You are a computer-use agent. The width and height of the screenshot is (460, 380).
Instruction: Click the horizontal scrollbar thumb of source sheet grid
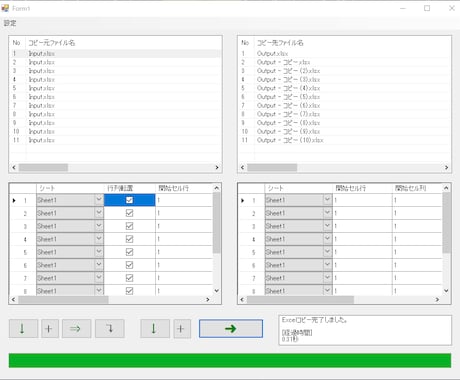coord(63,300)
